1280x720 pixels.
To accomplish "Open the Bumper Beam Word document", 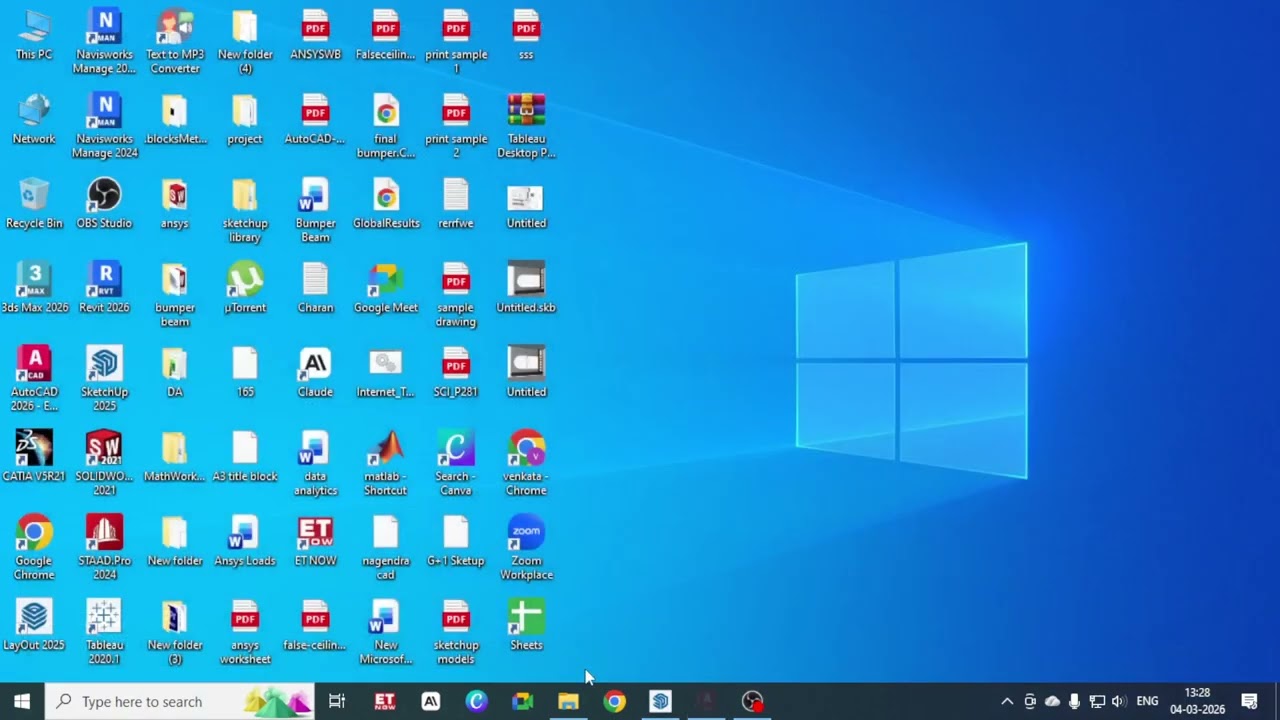I will (x=315, y=210).
